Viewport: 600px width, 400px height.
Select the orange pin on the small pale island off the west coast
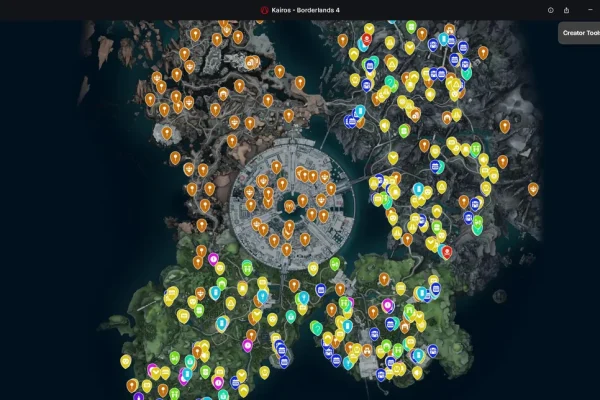(x=166, y=133)
